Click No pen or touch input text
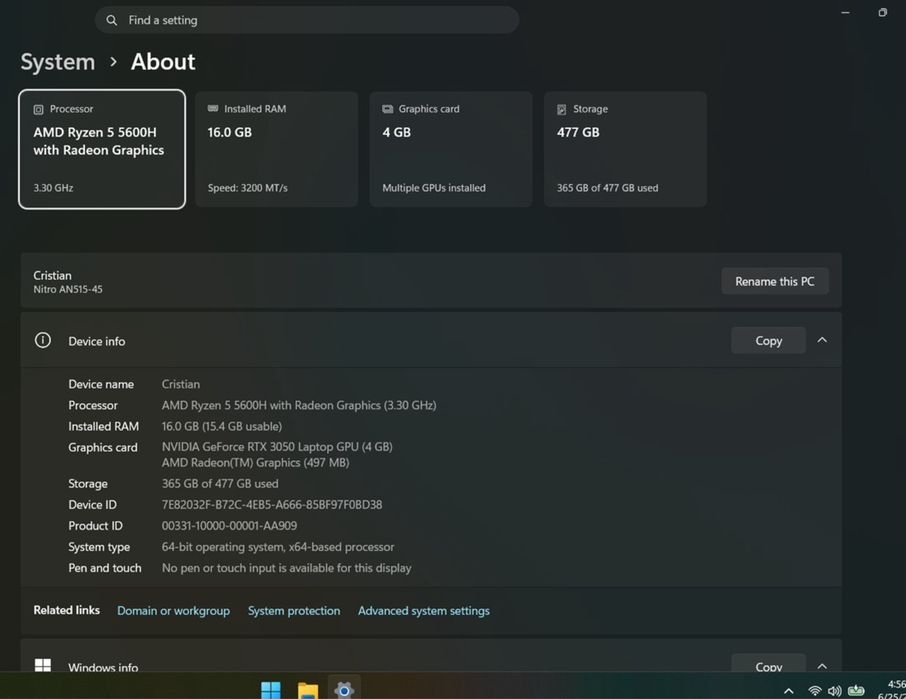Image resolution: width=906 pixels, height=699 pixels. coord(287,568)
